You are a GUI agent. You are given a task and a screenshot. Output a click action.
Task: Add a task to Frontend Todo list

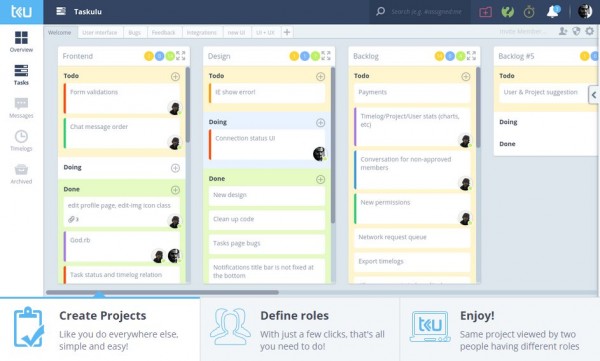click(175, 77)
